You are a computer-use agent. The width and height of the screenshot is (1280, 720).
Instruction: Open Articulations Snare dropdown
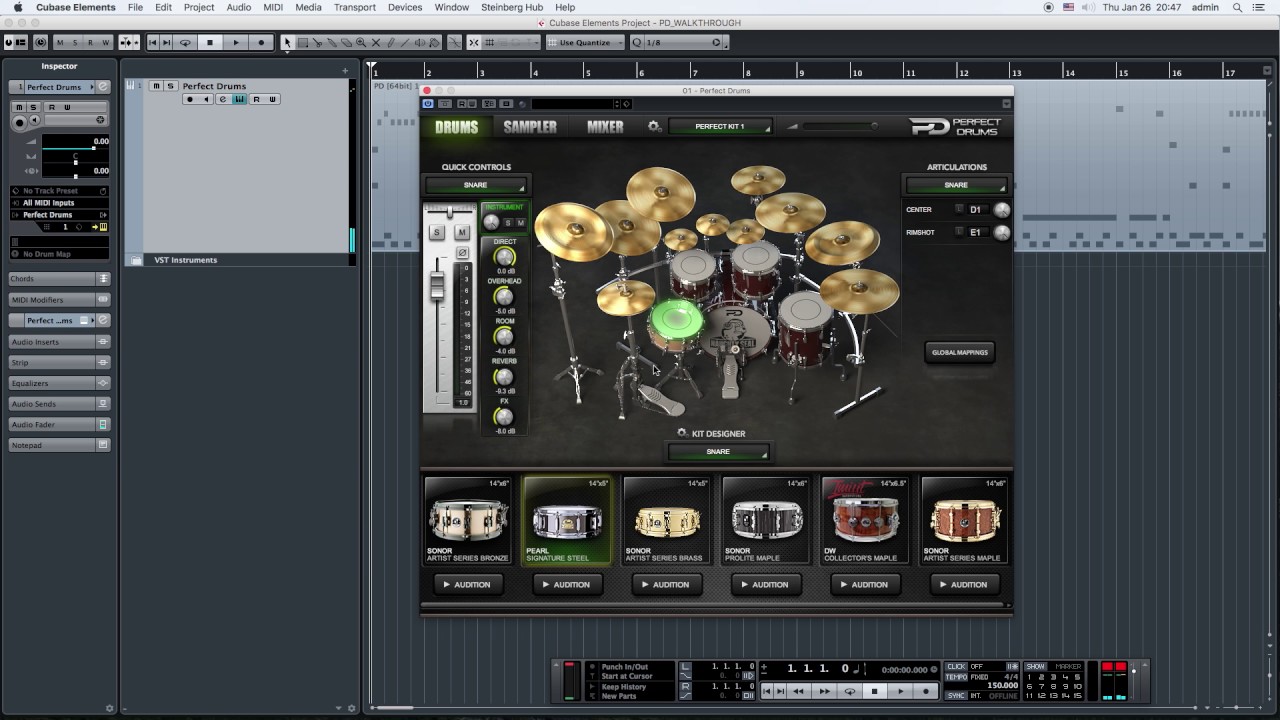click(956, 185)
